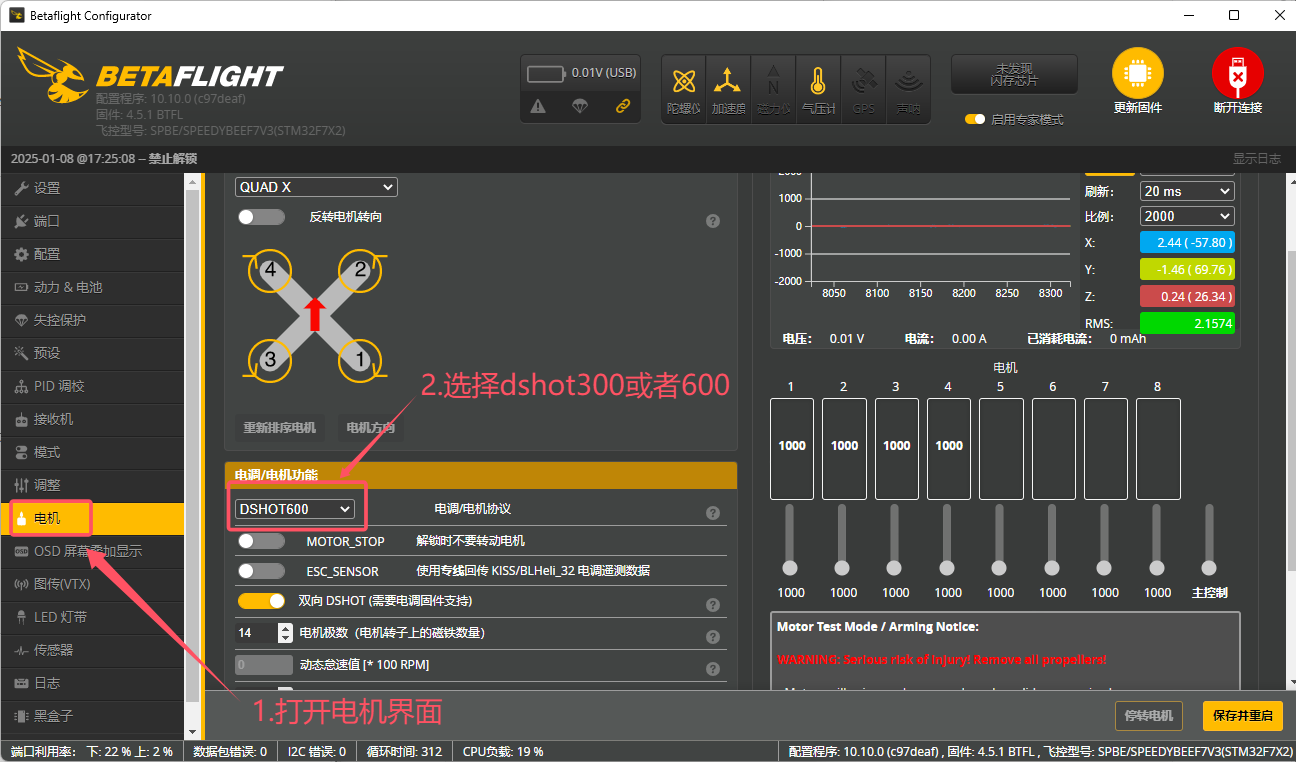
Task: Open the 日志 tab
Action: (92, 683)
